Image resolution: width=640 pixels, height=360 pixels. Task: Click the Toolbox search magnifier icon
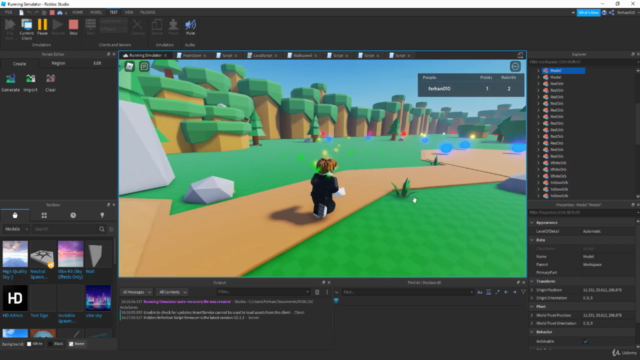click(x=102, y=229)
